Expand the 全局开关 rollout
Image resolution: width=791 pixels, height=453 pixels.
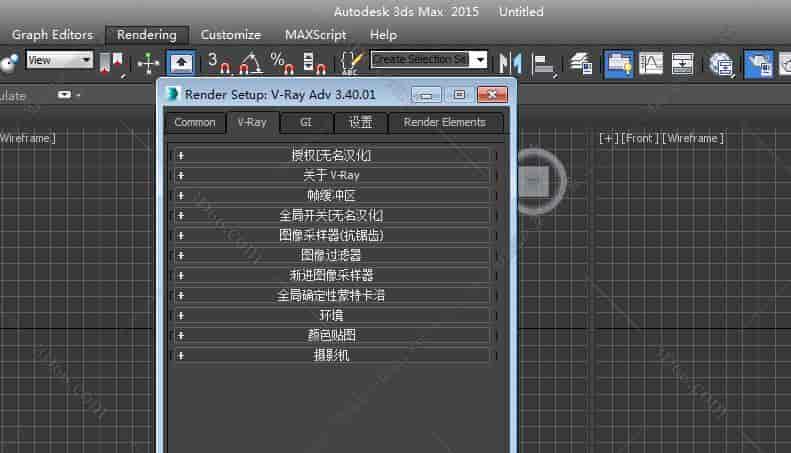331,215
